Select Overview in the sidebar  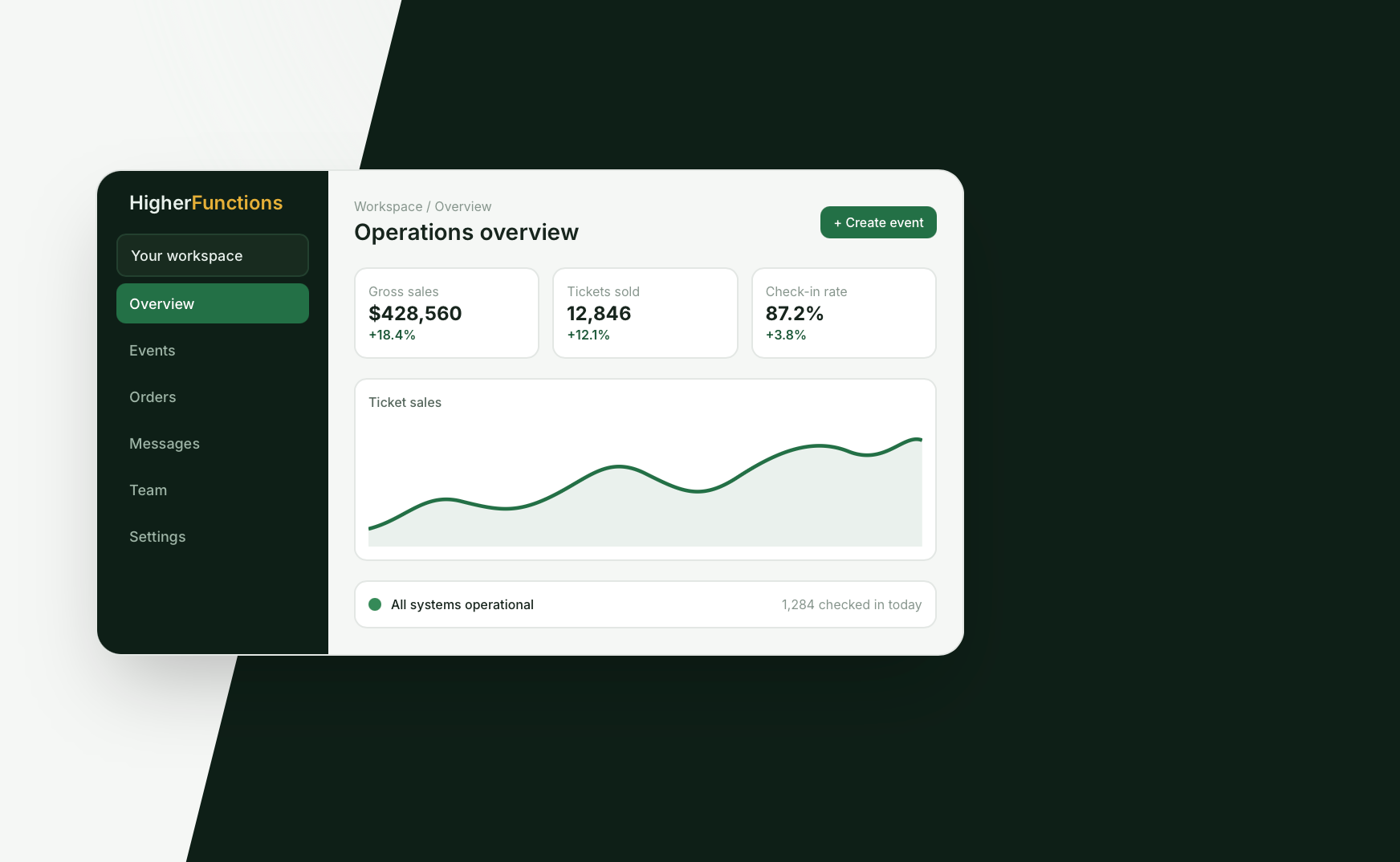click(213, 303)
